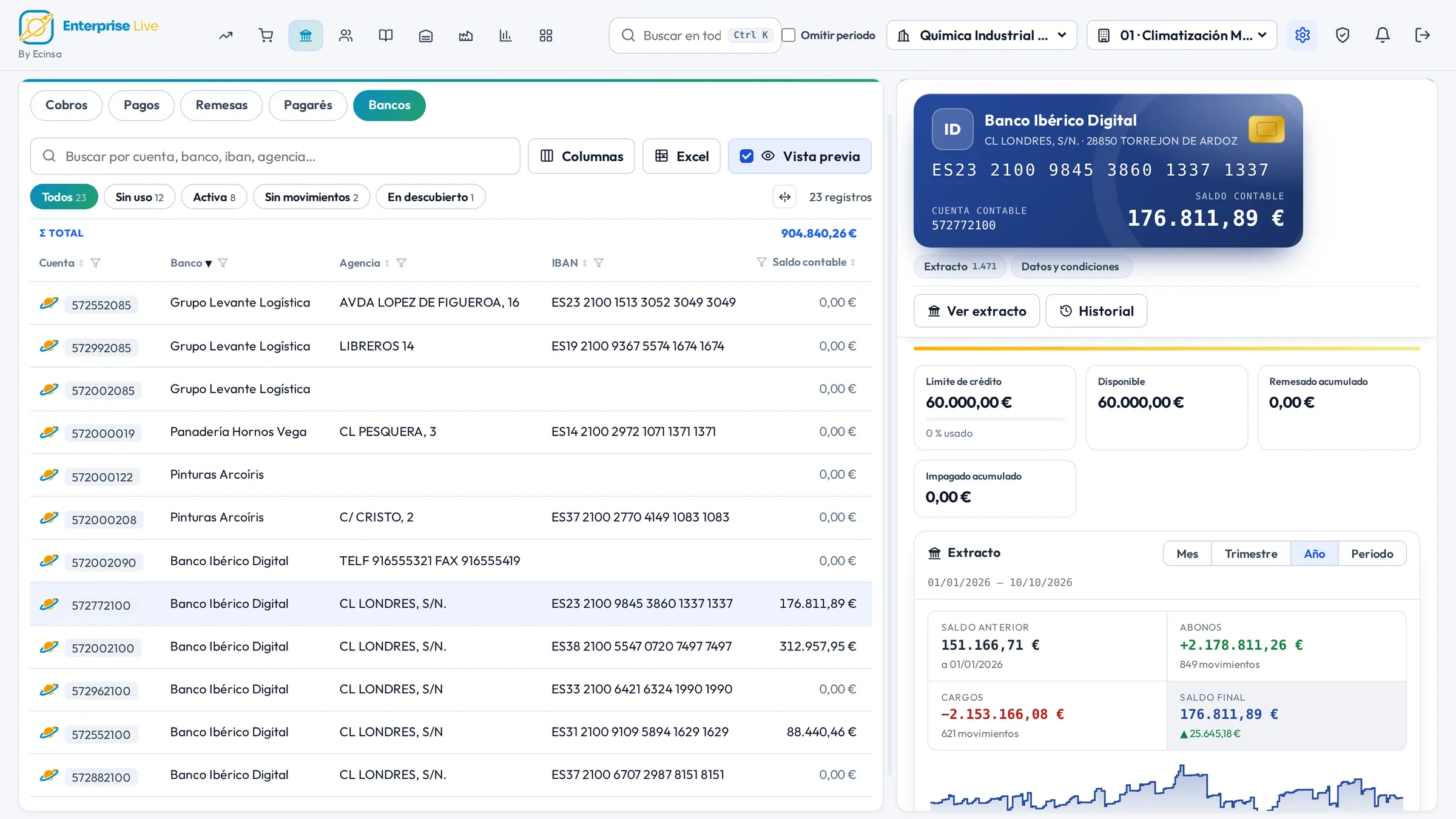
Task: Open settings gear icon
Action: 1303,35
